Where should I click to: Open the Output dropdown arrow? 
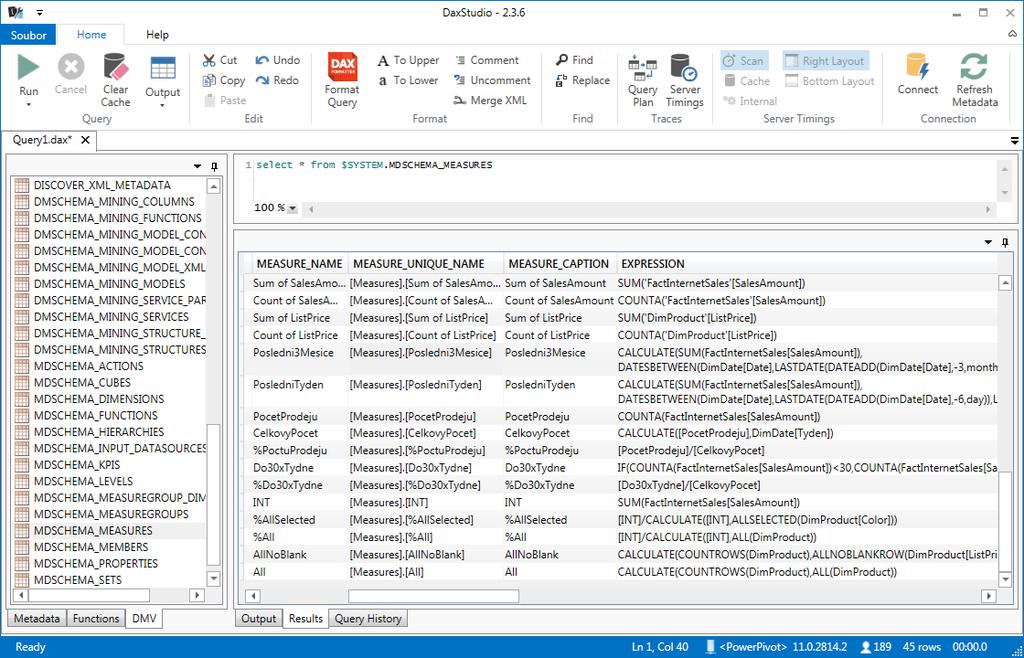click(162, 106)
